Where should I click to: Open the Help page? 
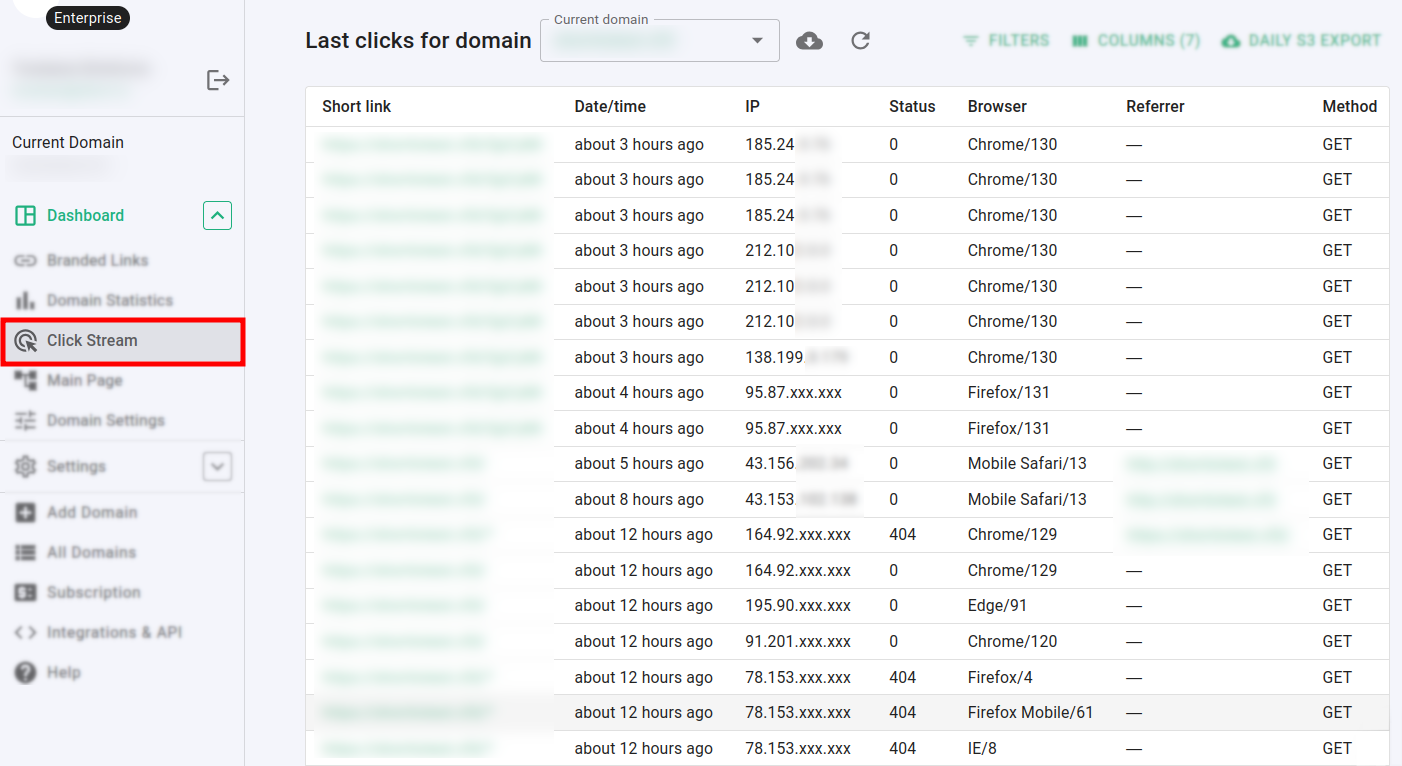pos(62,672)
